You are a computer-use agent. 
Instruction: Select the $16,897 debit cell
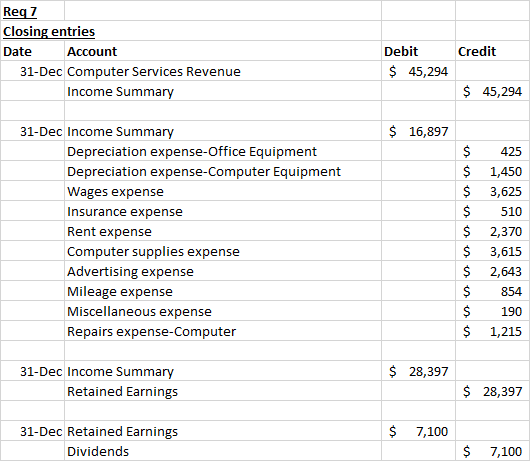click(x=418, y=131)
